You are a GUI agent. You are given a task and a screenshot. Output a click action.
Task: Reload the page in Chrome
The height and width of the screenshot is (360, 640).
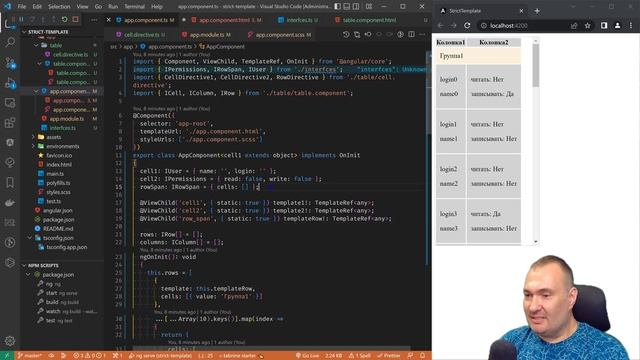point(467,25)
